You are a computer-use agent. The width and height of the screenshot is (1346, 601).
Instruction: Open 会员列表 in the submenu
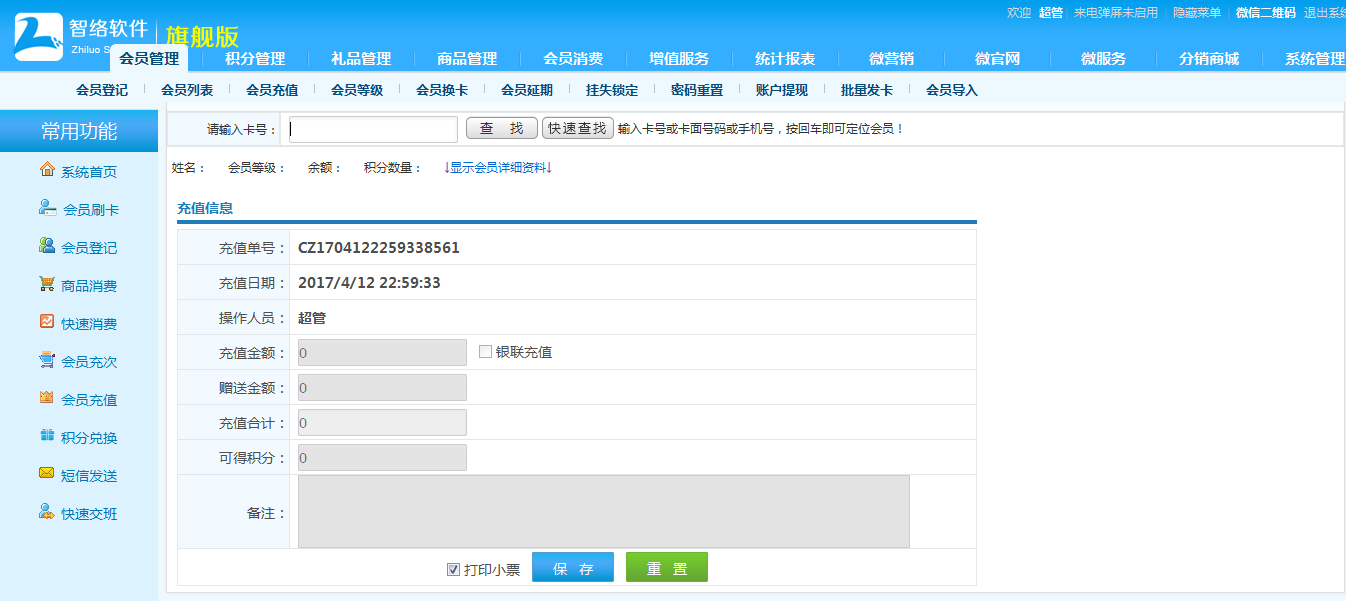pyautogui.click(x=187, y=90)
